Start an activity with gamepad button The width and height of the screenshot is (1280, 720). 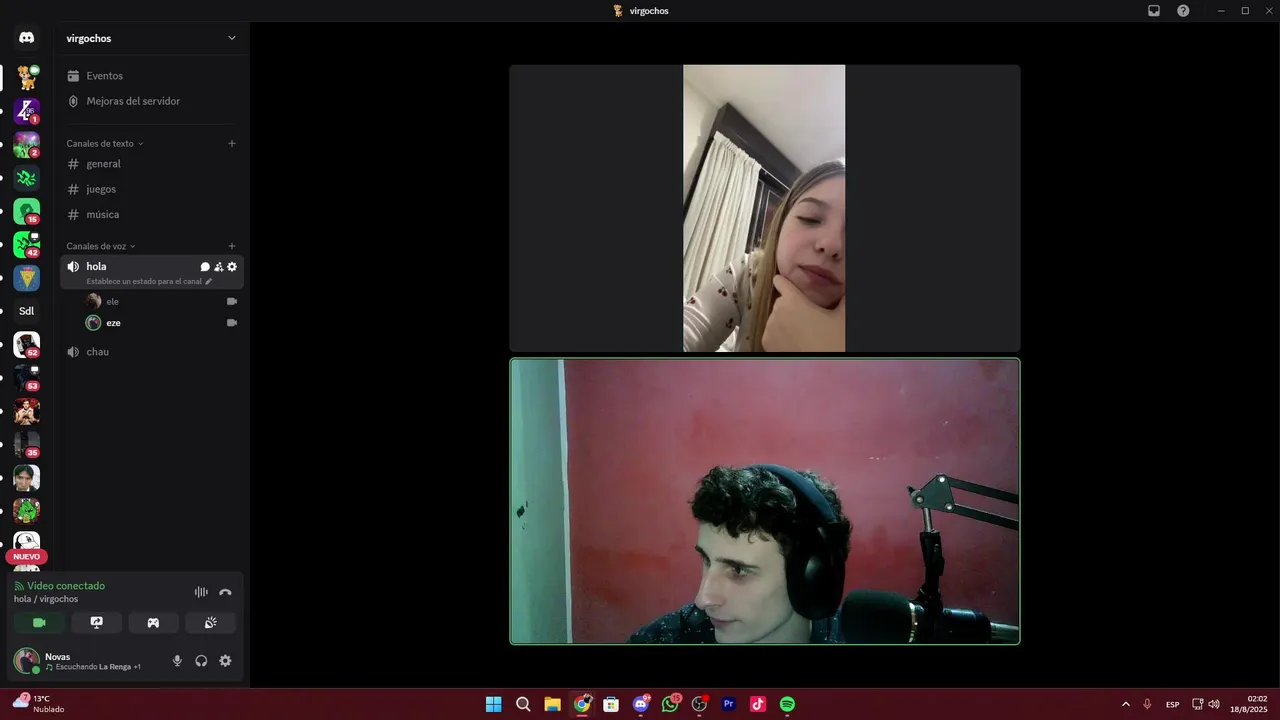(153, 623)
